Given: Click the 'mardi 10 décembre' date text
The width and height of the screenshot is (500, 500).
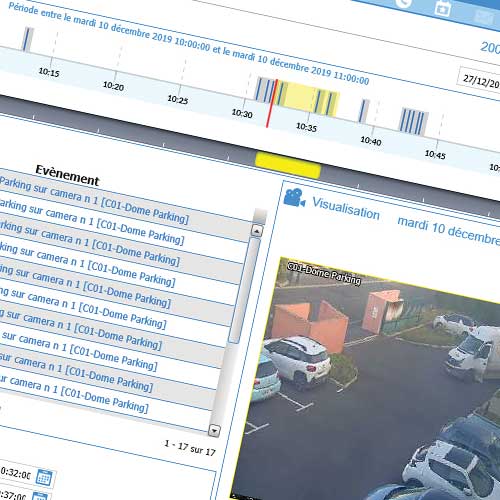Looking at the screenshot, I should [449, 230].
